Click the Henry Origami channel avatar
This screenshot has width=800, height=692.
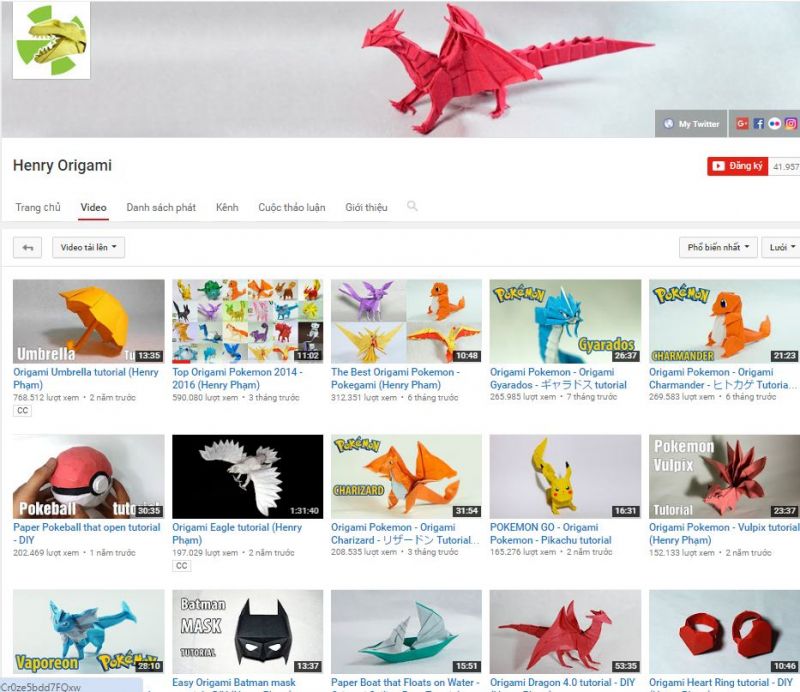pyautogui.click(x=51, y=41)
